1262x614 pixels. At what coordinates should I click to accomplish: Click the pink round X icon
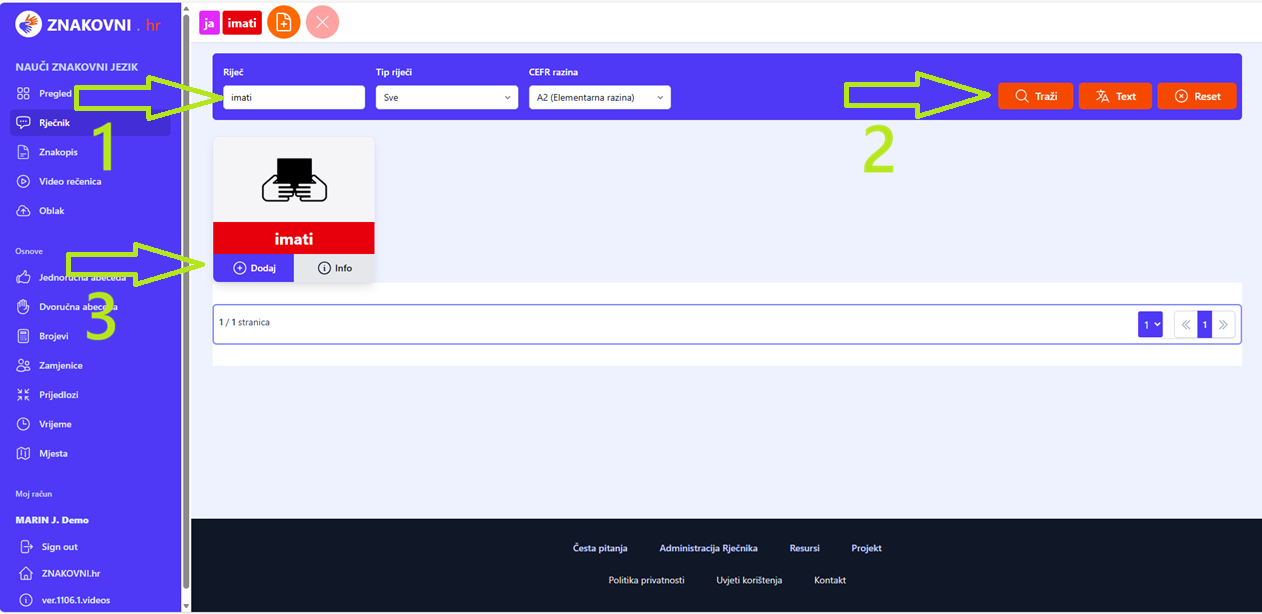pos(322,22)
